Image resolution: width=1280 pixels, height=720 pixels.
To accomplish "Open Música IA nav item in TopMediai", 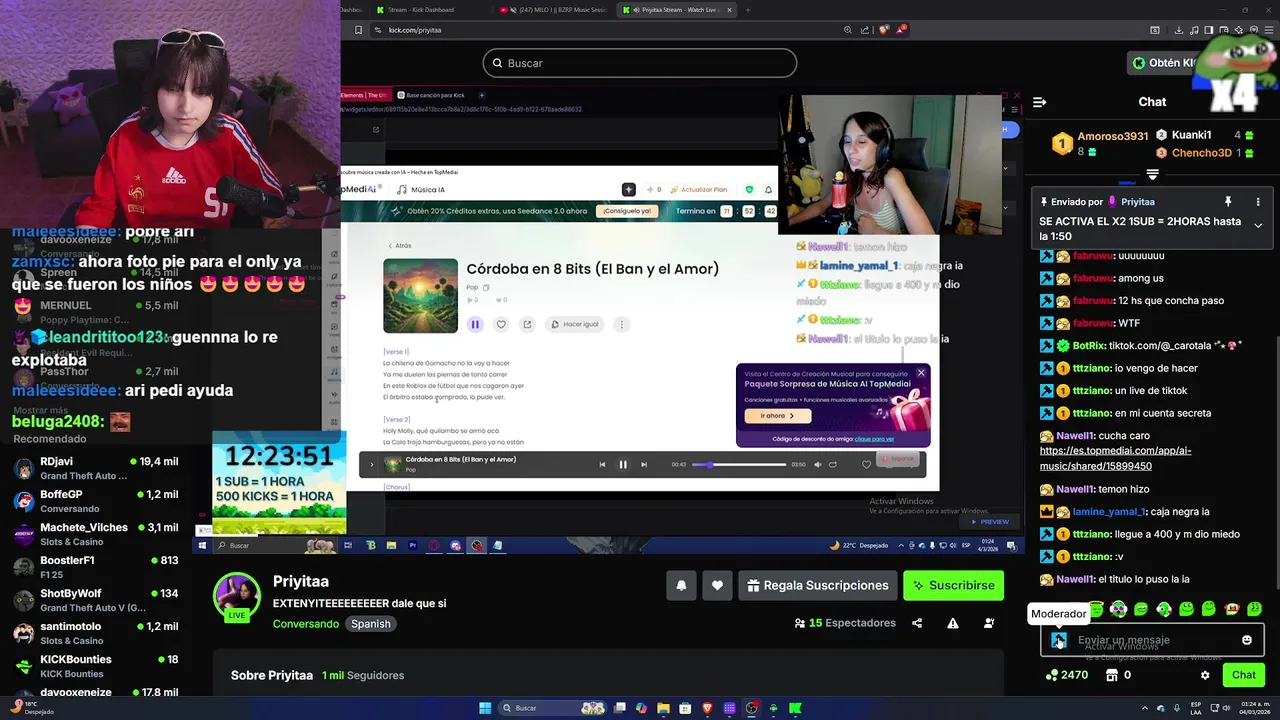I will pos(421,189).
